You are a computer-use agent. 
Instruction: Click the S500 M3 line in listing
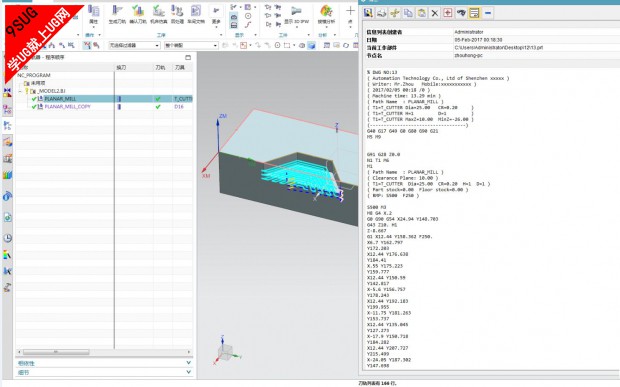(x=376, y=207)
